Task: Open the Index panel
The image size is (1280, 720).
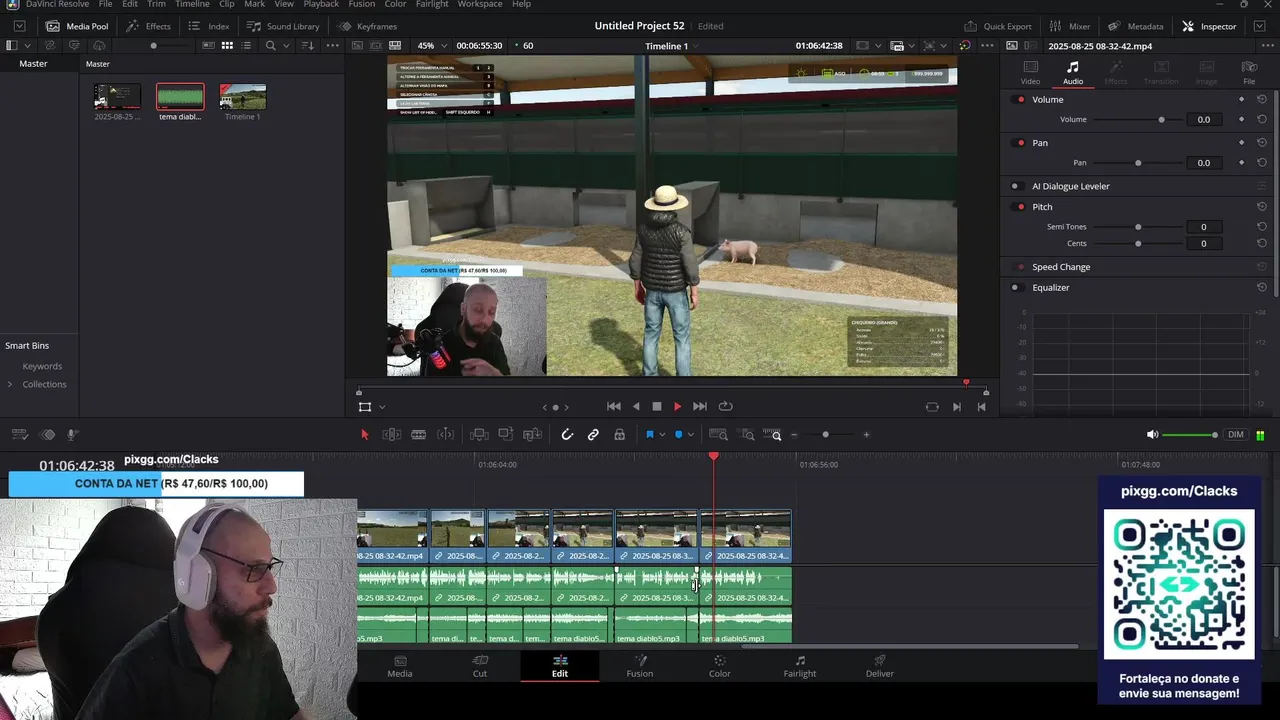Action: (209, 26)
